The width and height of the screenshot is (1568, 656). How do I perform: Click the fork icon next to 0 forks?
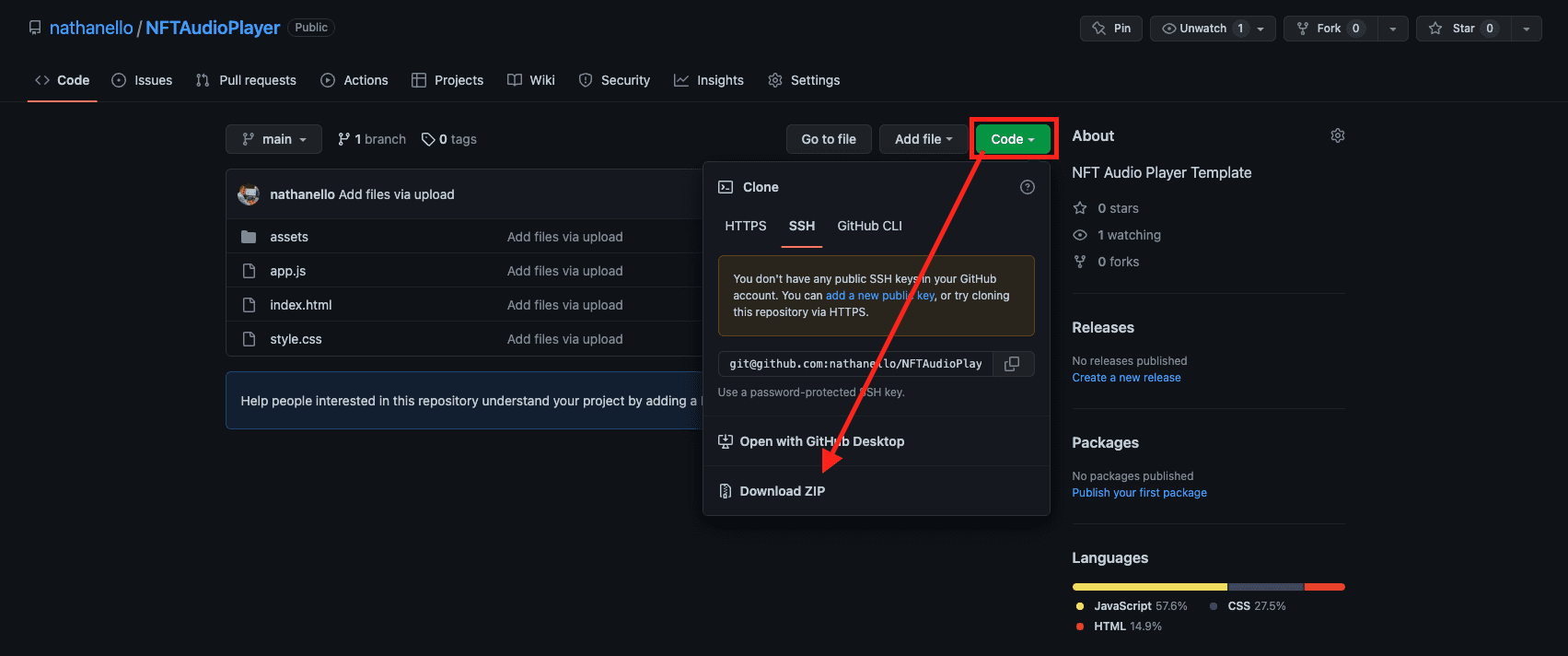tap(1080, 262)
